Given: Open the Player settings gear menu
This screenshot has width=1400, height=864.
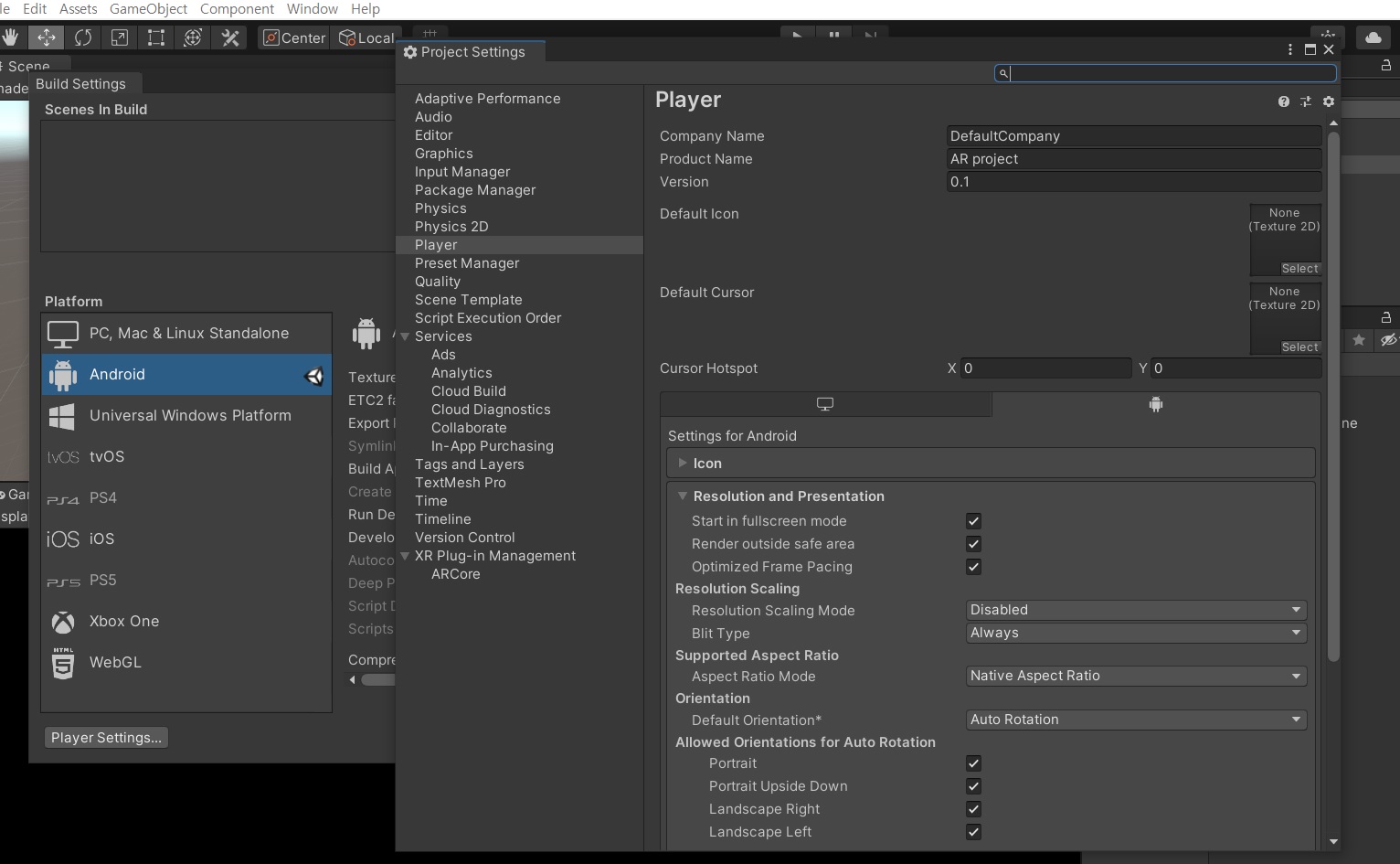Looking at the screenshot, I should click(x=1329, y=101).
